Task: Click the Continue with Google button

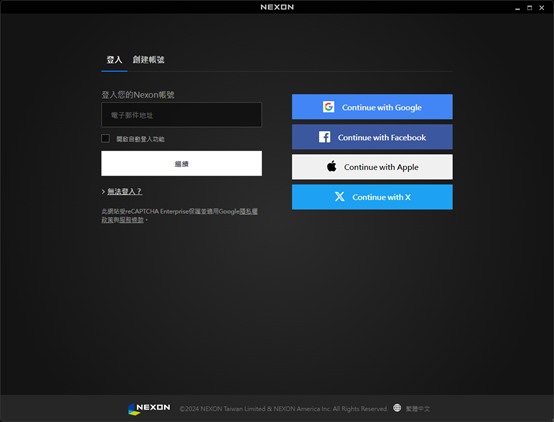Action: [x=372, y=107]
